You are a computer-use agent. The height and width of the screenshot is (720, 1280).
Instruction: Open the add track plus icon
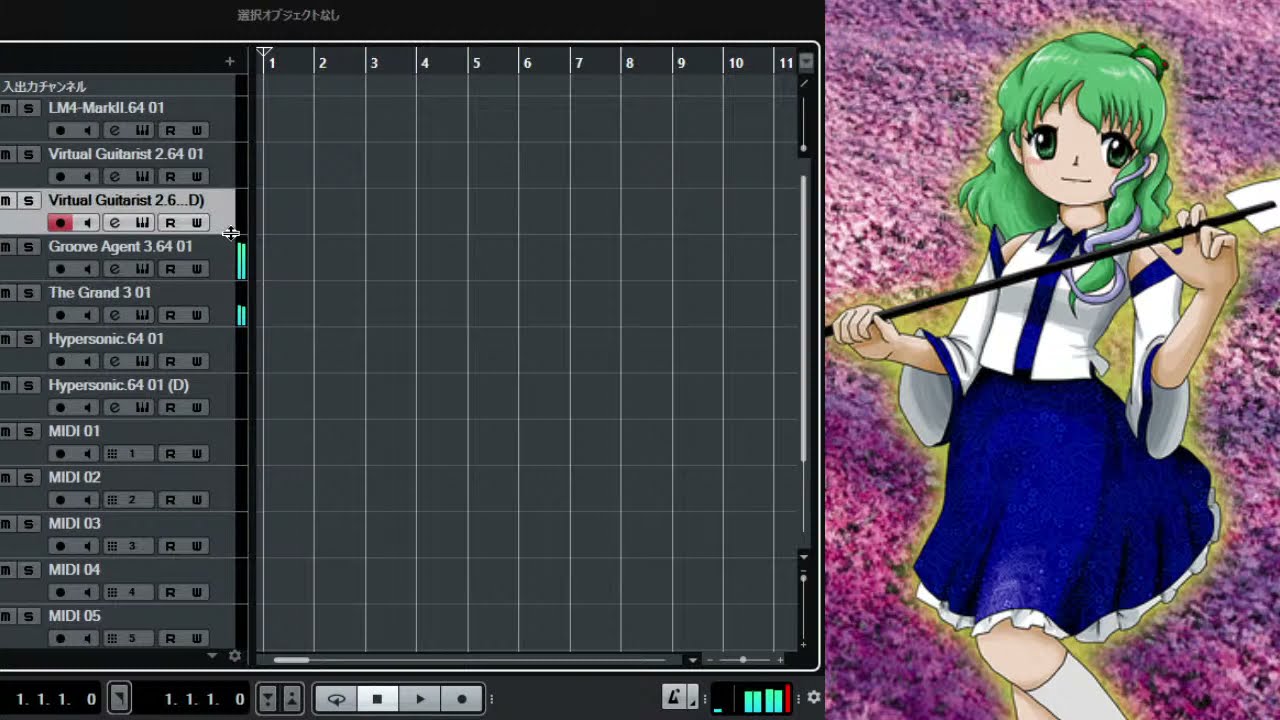[230, 62]
